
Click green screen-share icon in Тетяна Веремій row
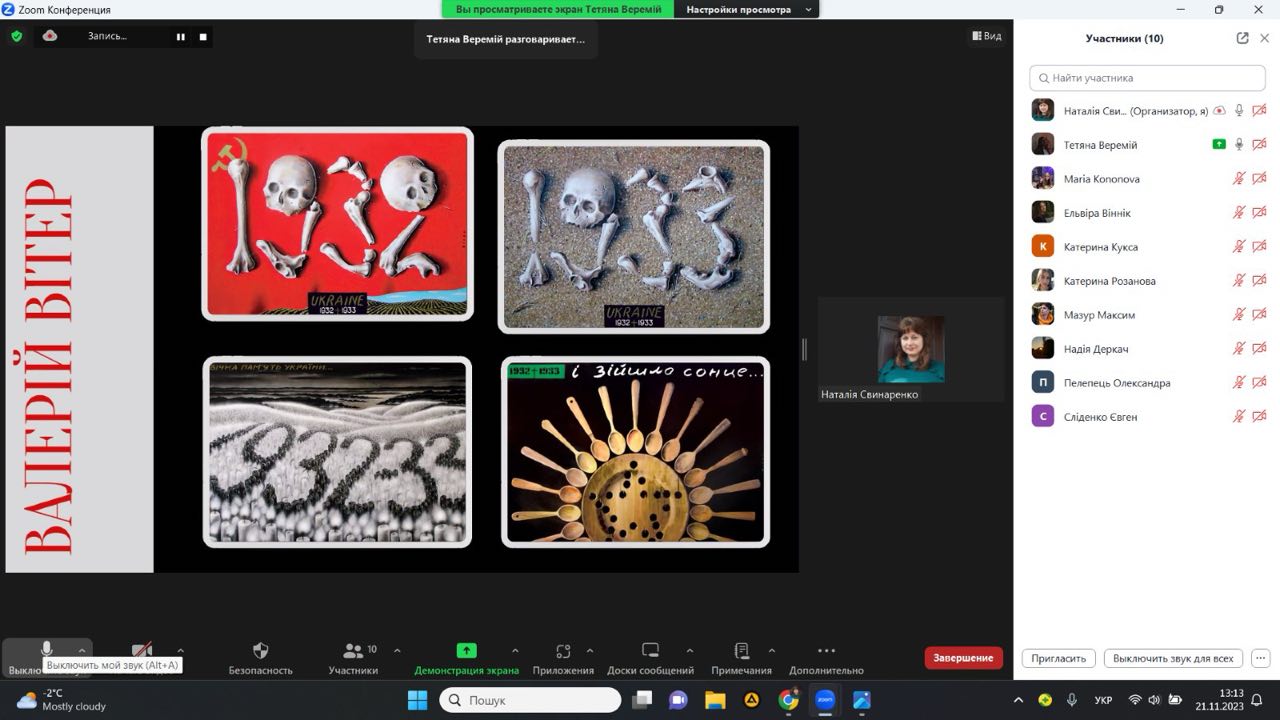tap(1219, 145)
